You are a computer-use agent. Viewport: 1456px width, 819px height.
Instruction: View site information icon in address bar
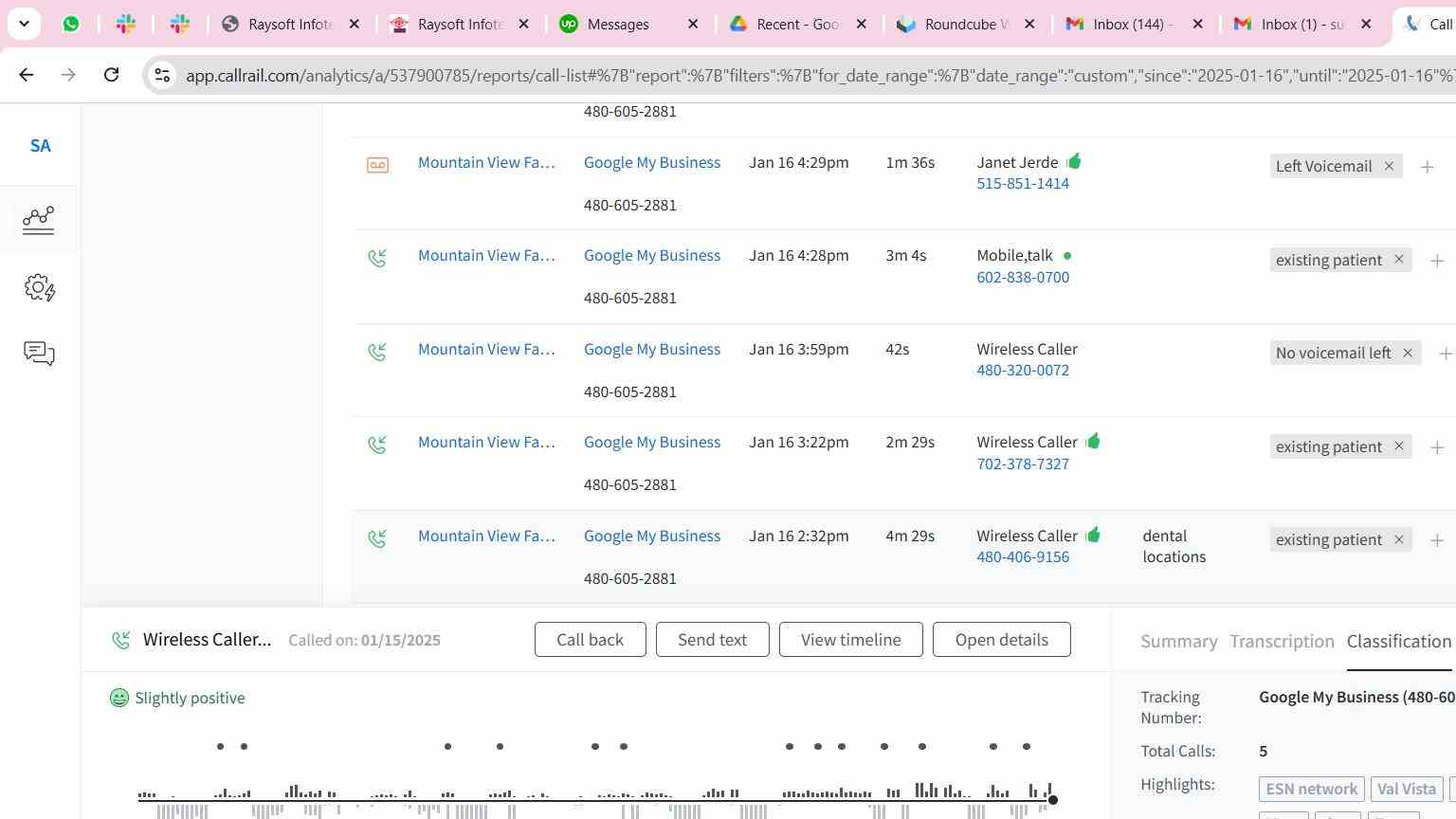162,75
